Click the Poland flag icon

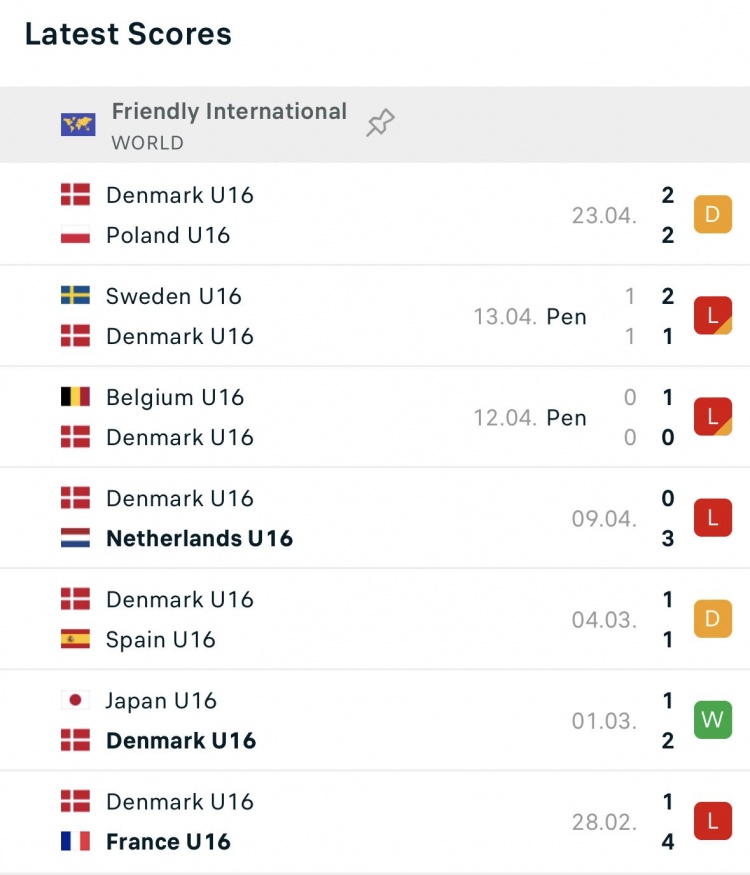pyautogui.click(x=75, y=235)
